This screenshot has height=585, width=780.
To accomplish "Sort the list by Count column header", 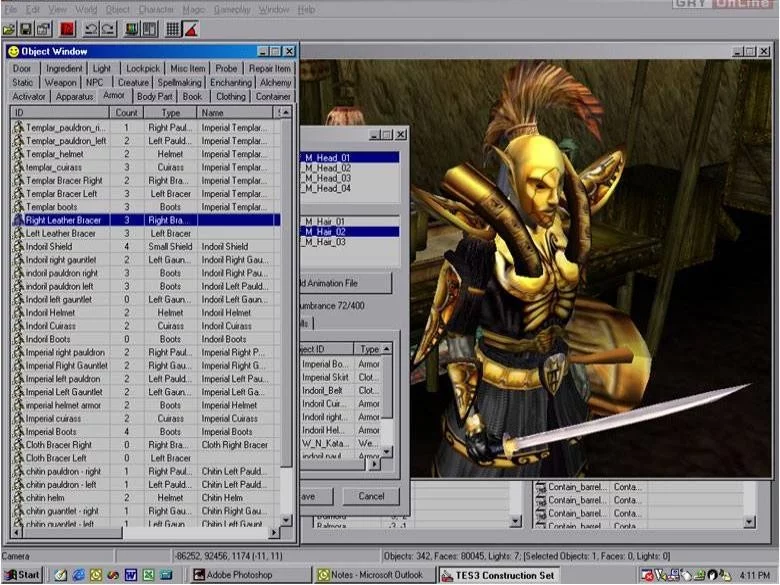I will 127,113.
